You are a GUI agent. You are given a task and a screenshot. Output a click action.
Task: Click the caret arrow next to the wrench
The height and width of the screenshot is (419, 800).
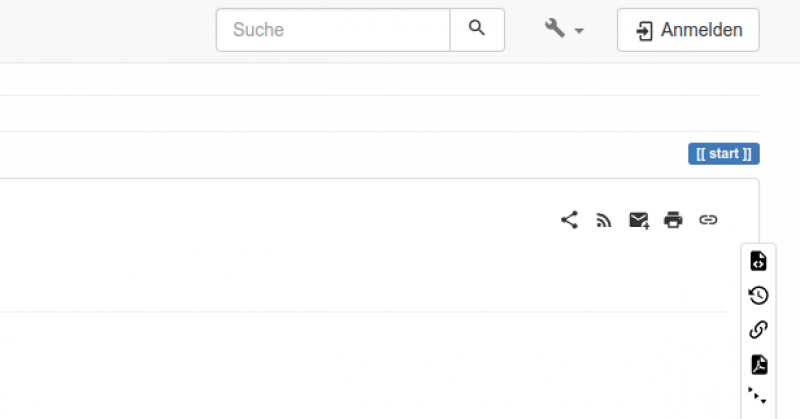(x=579, y=31)
